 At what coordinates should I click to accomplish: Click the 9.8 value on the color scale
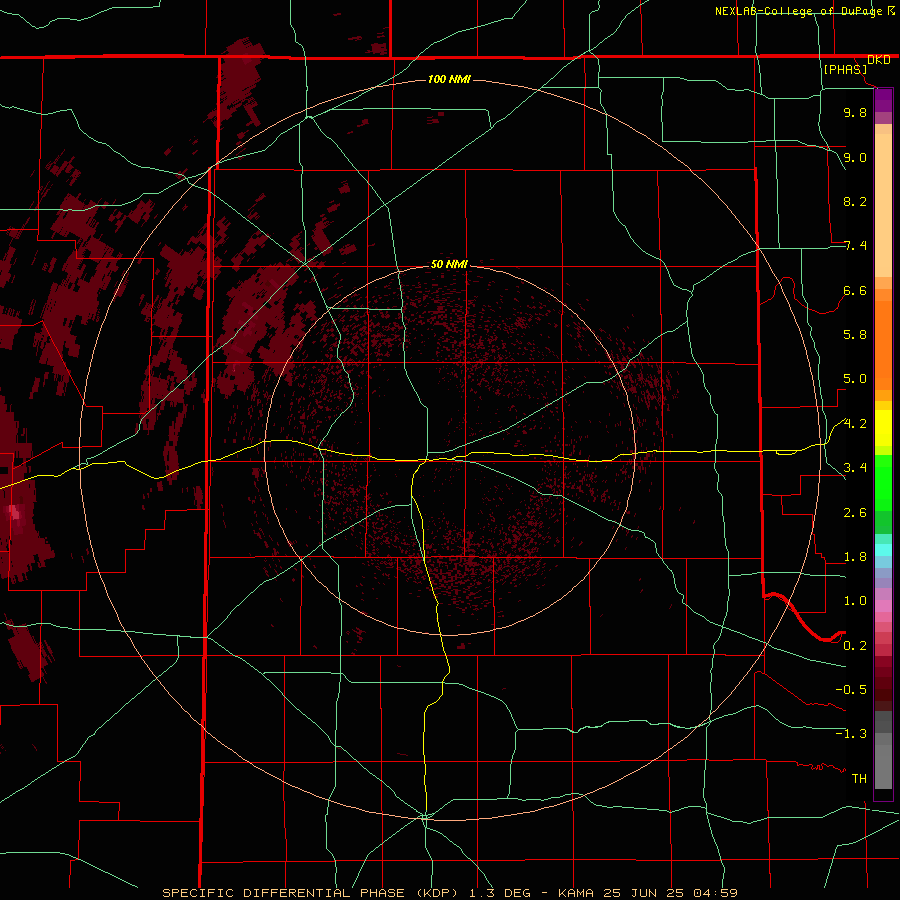pos(855,112)
